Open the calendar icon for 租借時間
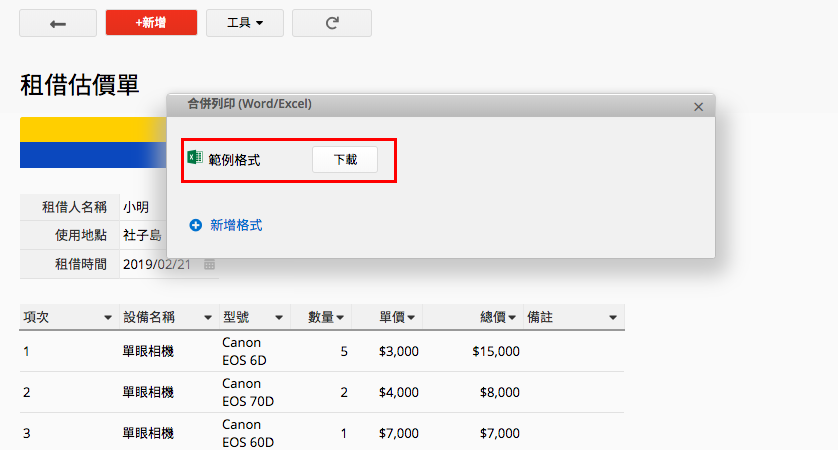The height and width of the screenshot is (450, 838). [x=209, y=264]
